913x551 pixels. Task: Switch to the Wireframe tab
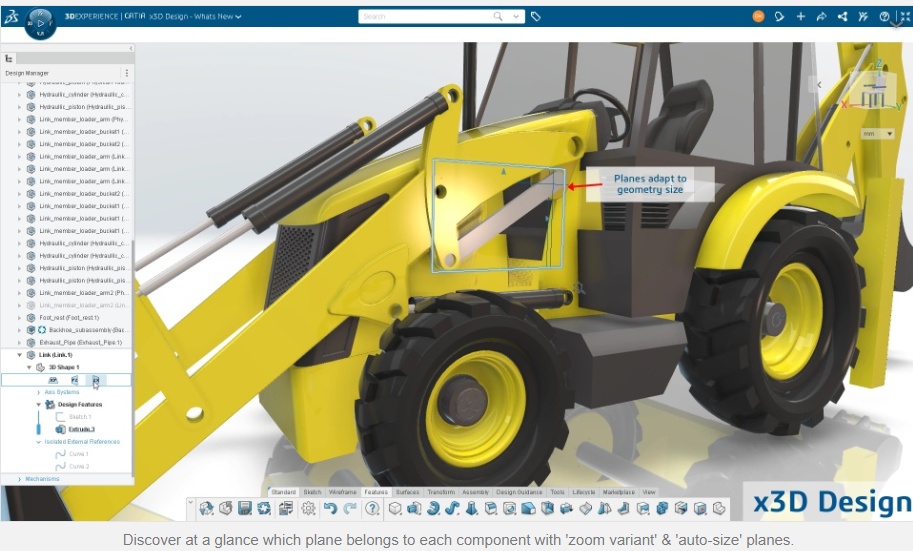point(342,492)
